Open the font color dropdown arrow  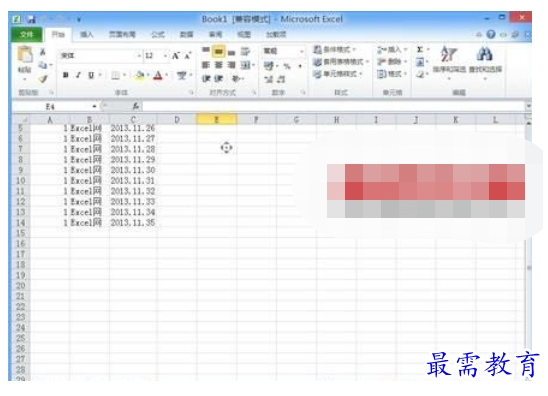[x=167, y=75]
